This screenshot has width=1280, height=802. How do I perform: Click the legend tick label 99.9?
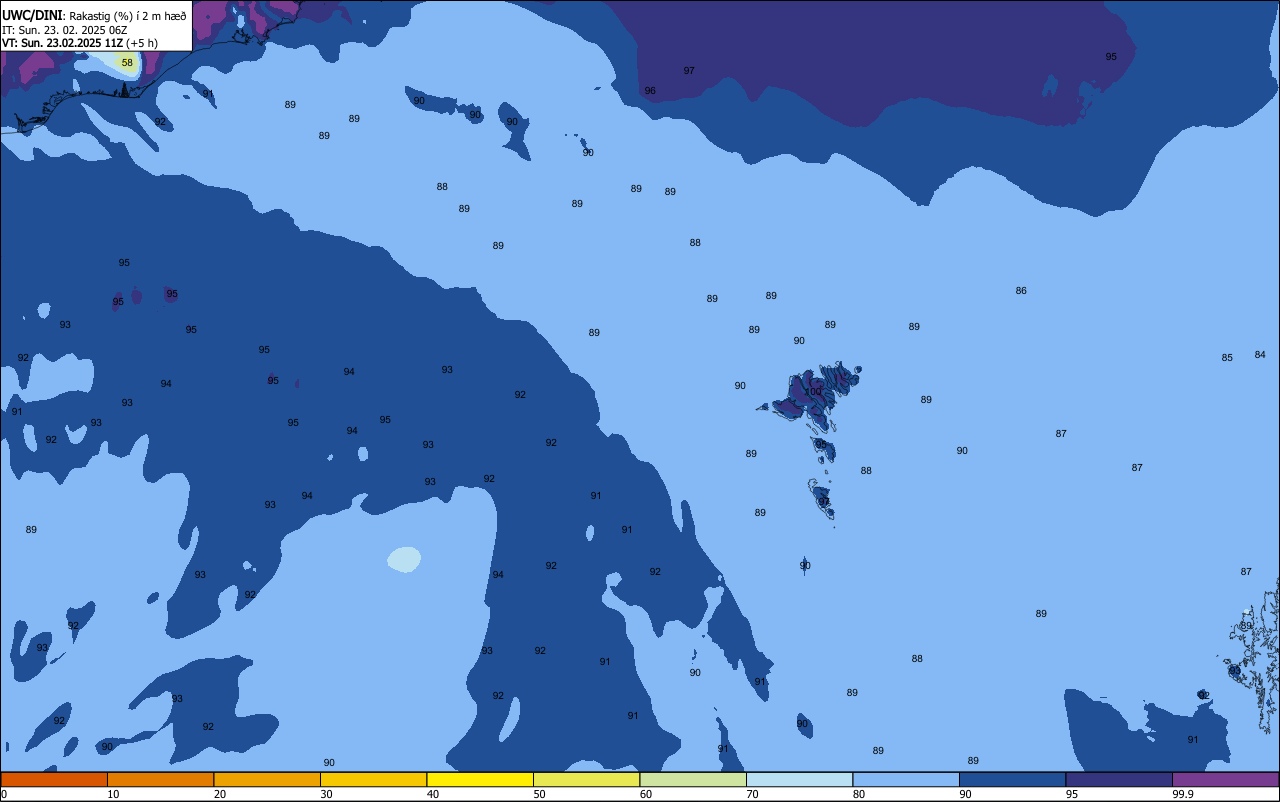[x=1183, y=794]
